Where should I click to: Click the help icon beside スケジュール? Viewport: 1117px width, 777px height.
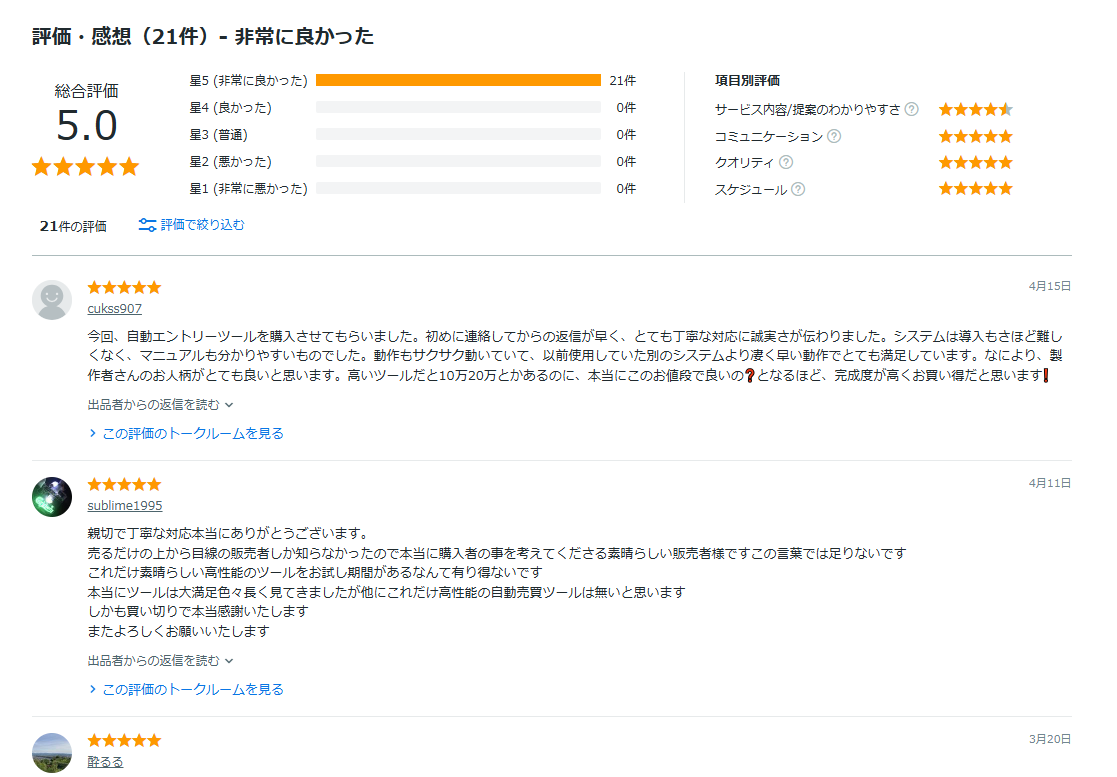(x=798, y=189)
